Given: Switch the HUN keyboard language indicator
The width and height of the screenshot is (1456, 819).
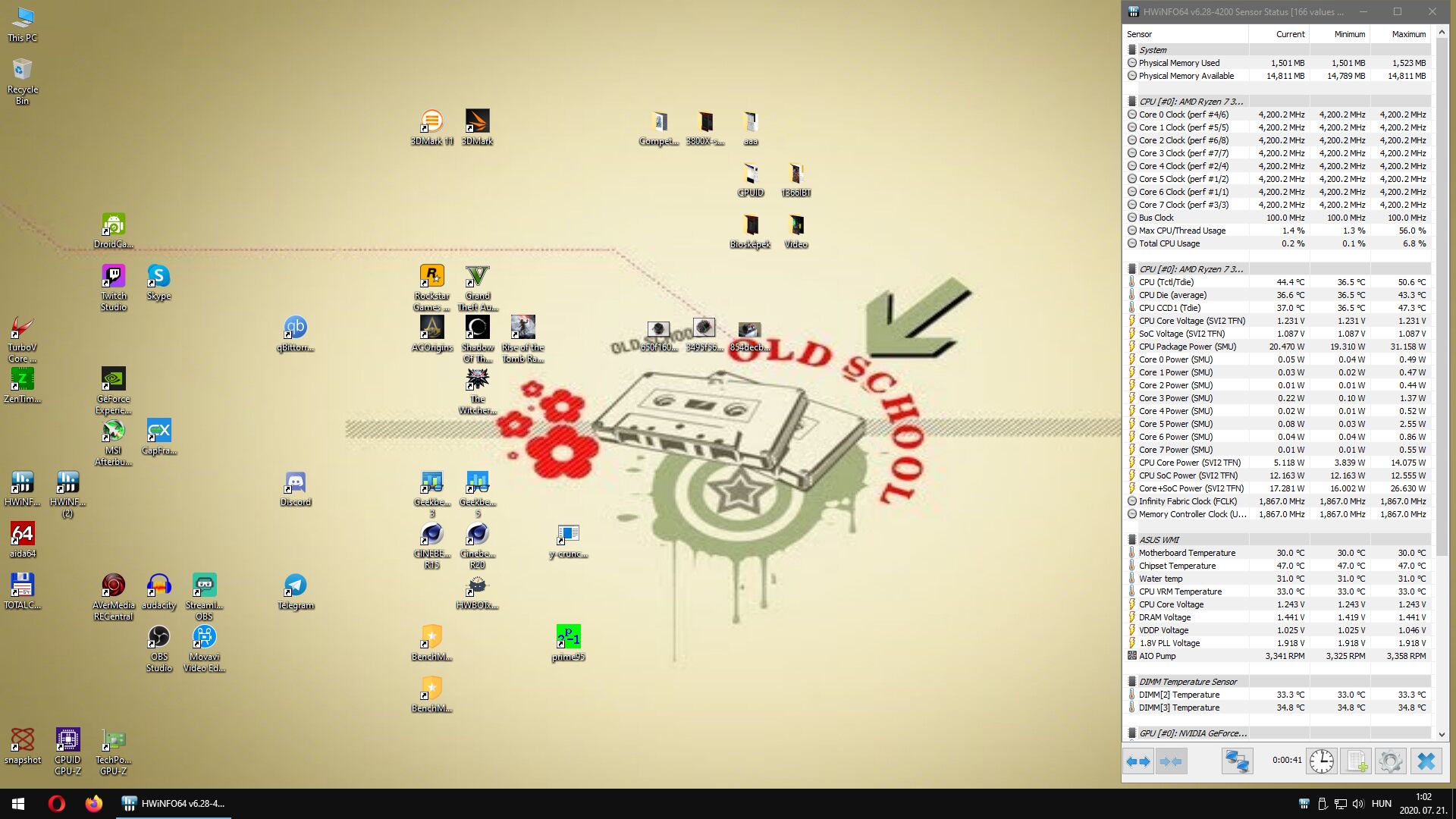Looking at the screenshot, I should tap(1381, 804).
